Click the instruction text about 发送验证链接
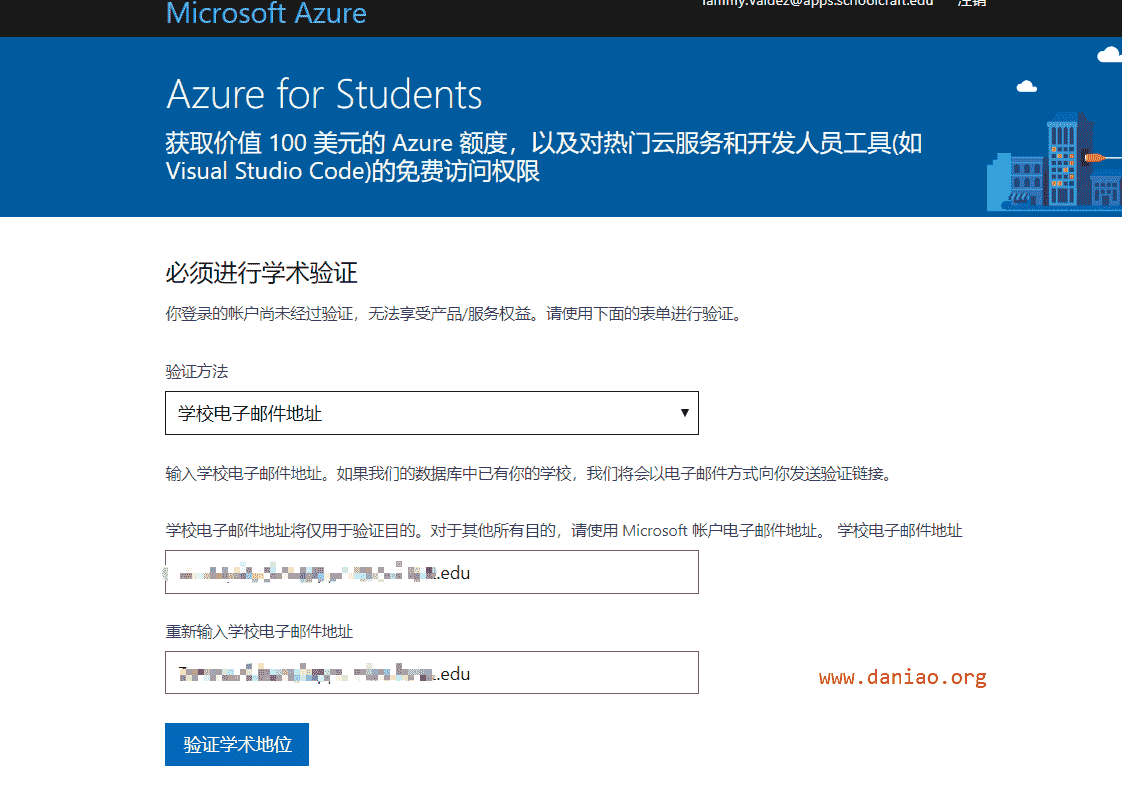1122x786 pixels. coord(531,474)
